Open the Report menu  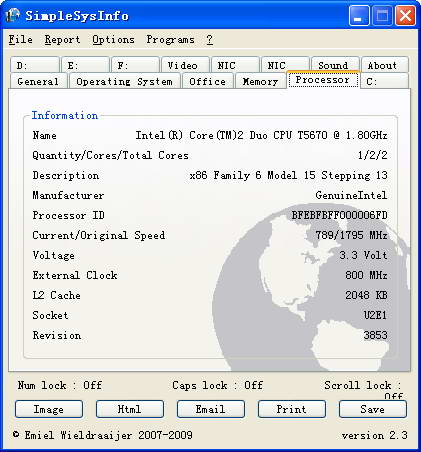pyautogui.click(x=62, y=39)
